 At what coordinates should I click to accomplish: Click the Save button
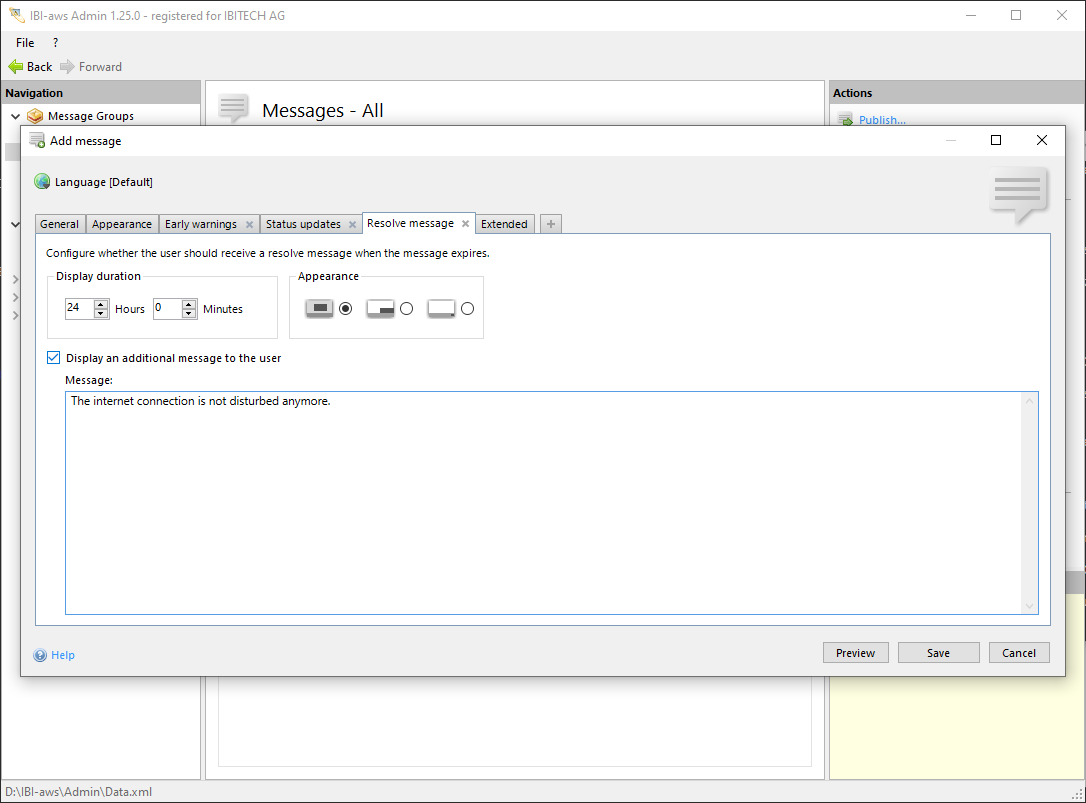coord(938,653)
